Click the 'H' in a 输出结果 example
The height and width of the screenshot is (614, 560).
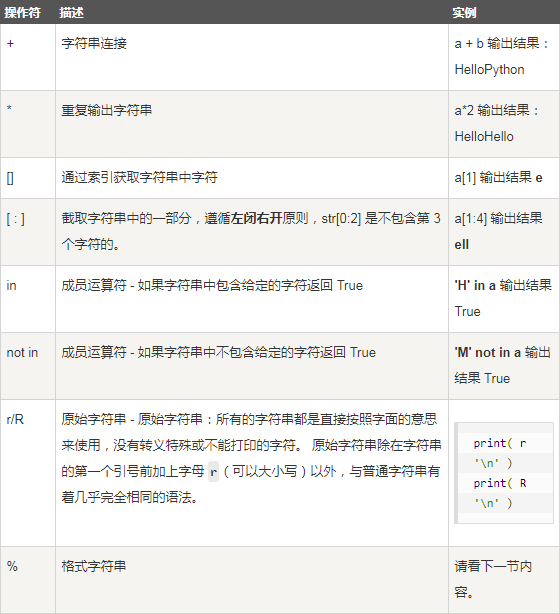[x=503, y=285]
